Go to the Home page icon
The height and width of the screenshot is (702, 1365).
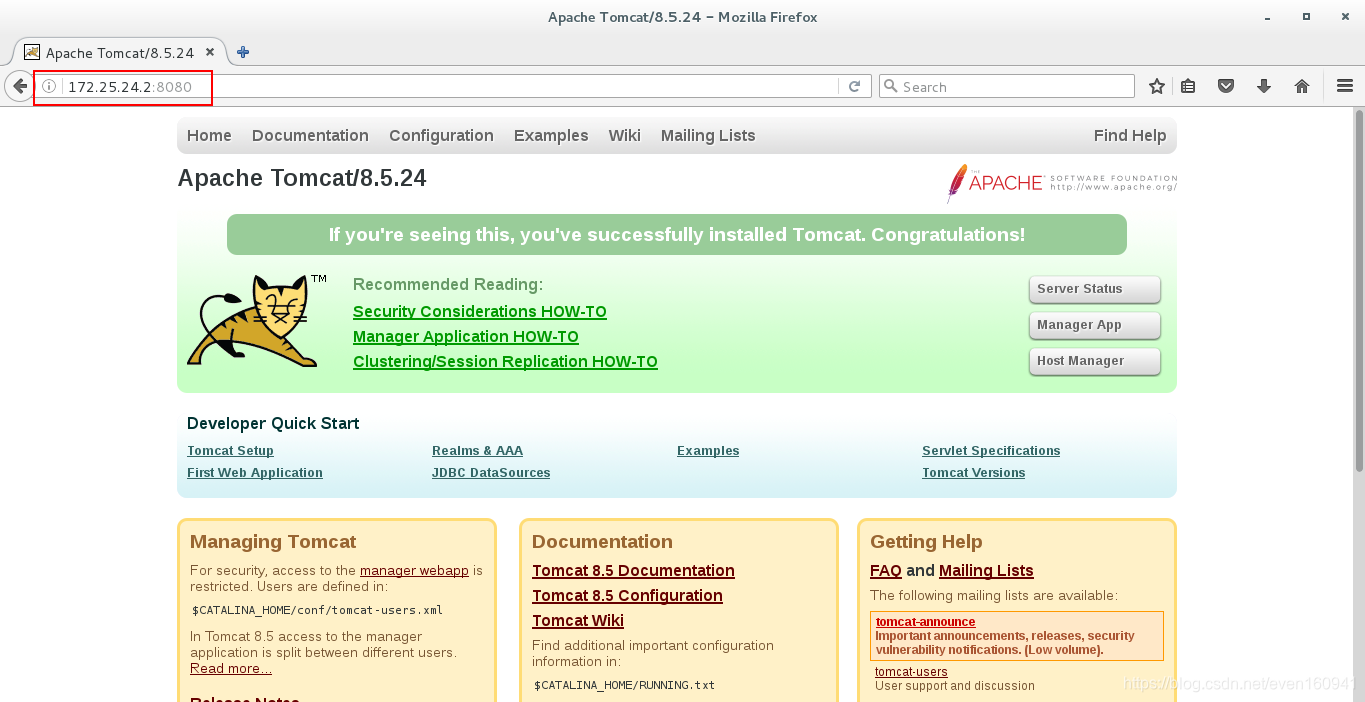(1302, 87)
